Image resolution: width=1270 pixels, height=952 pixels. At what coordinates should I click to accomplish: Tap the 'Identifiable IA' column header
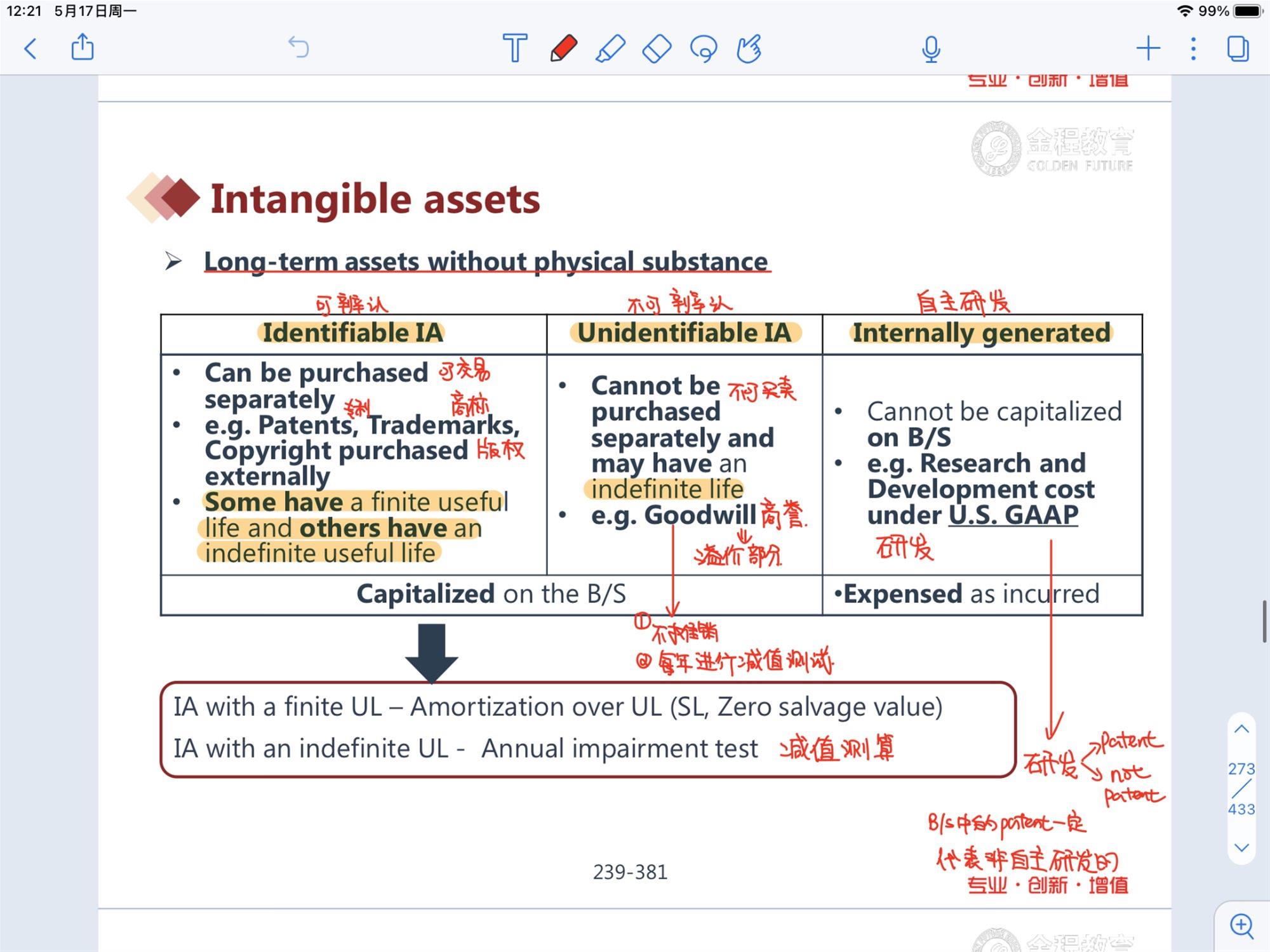pos(352,333)
